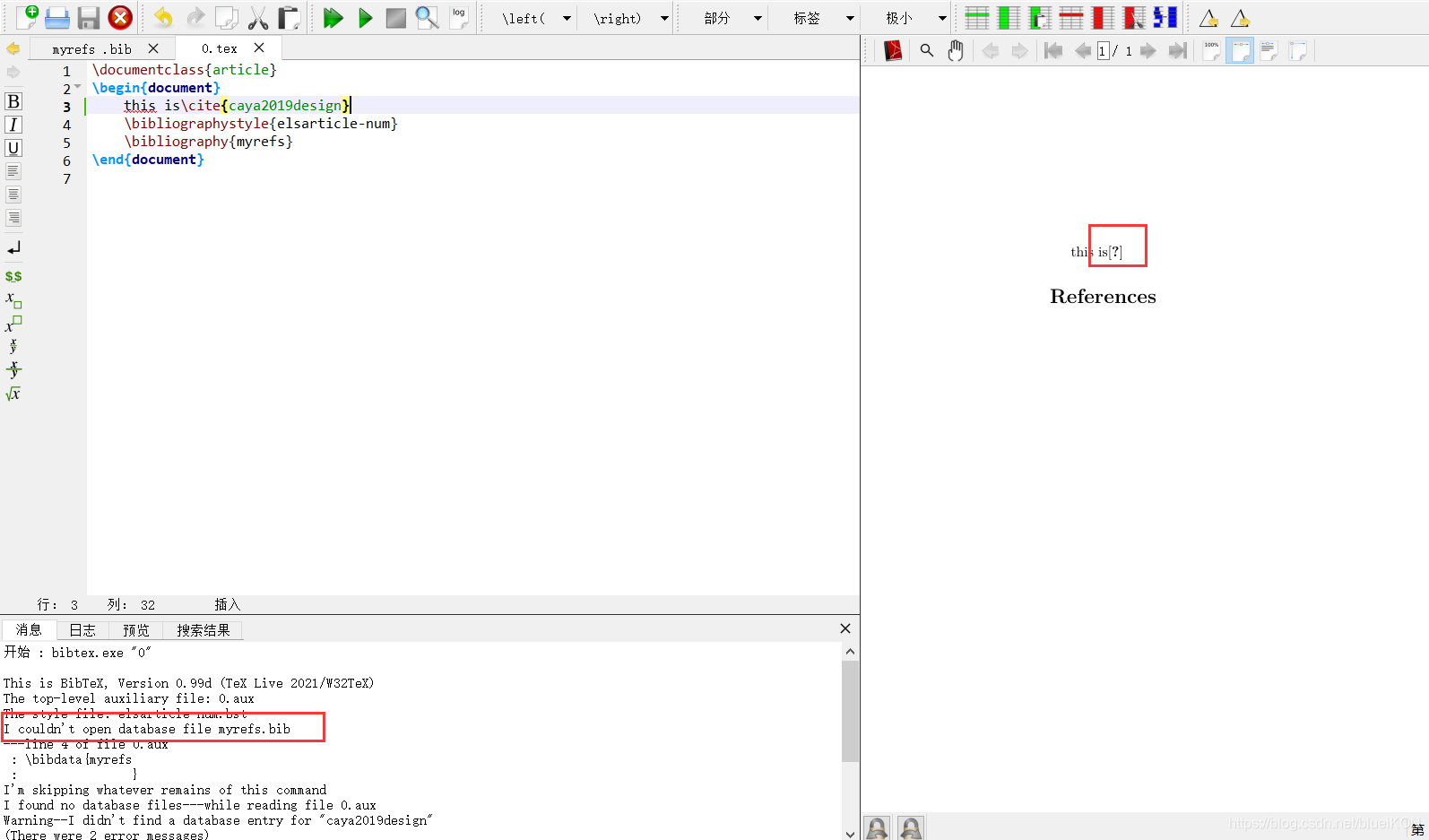The image size is (1429, 840).
Task: Close the 0.tex tab
Action: point(259,48)
